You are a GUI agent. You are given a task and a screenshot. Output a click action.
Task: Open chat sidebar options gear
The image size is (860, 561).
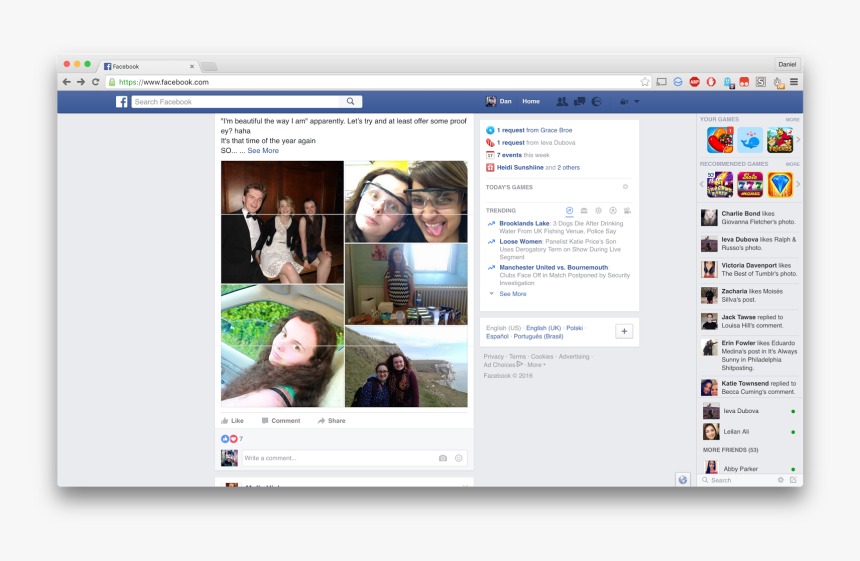(x=780, y=480)
